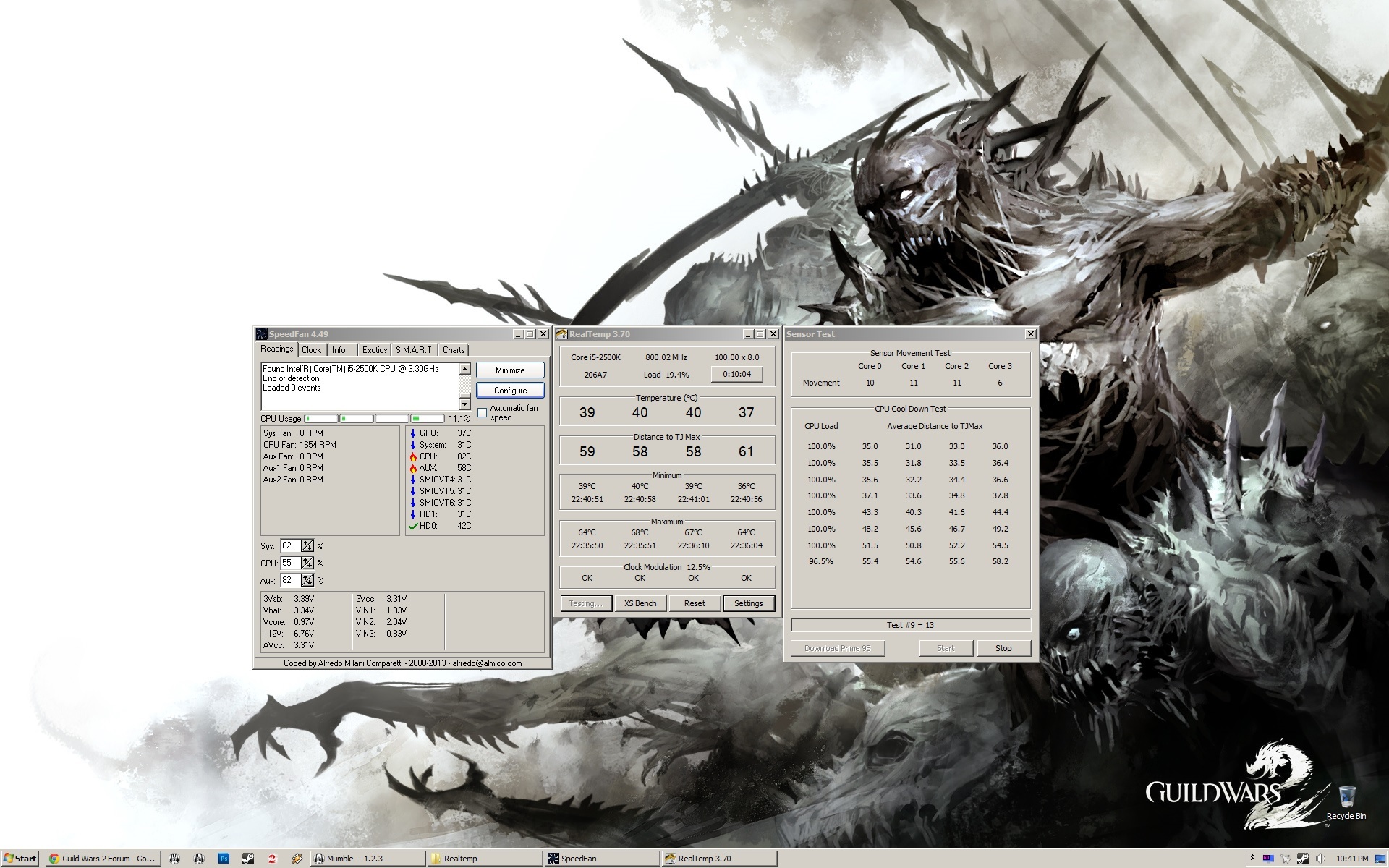
Task: Launch Steam from the quick launch bar
Action: click(x=248, y=859)
